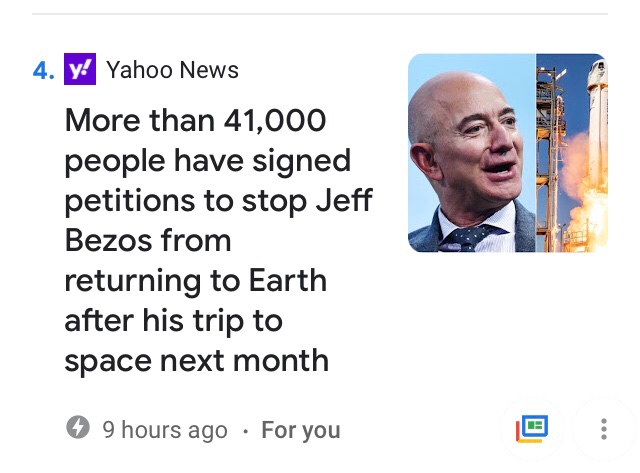Click the story rank number "4."
The width and height of the screenshot is (640, 473).
(43, 70)
